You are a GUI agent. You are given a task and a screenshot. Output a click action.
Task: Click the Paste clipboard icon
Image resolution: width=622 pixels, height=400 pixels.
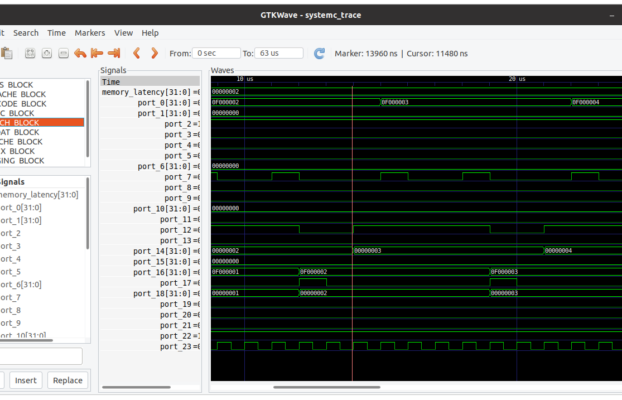click(x=6, y=53)
